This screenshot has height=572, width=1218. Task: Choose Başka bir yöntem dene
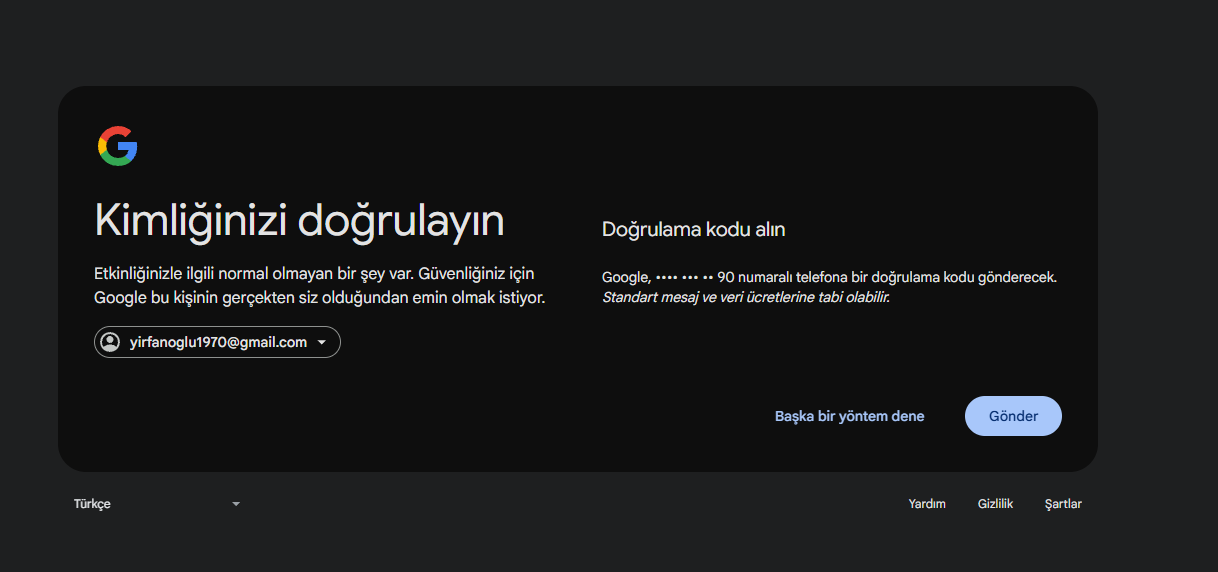(x=850, y=416)
